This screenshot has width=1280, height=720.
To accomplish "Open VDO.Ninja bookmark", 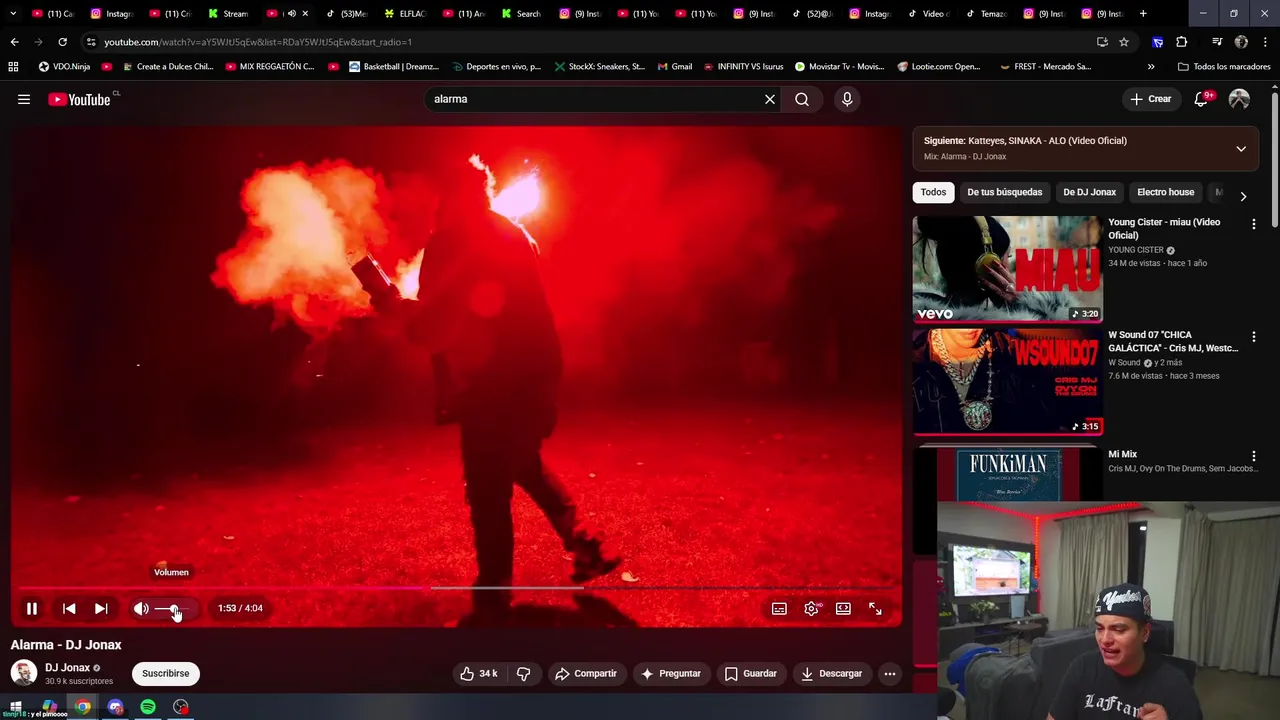I will click(x=64, y=67).
